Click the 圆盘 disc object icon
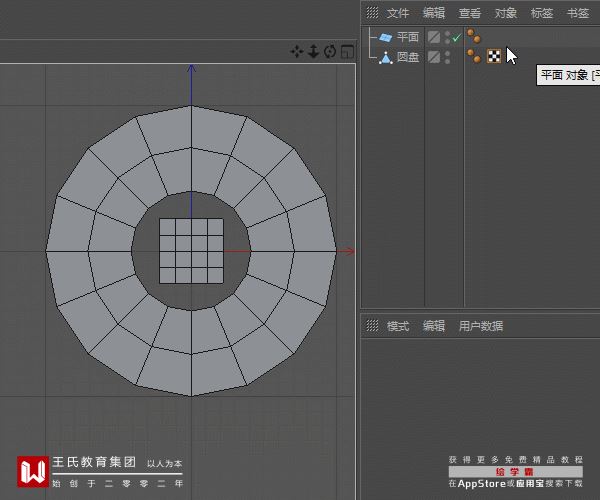The image size is (600, 500). 386,57
